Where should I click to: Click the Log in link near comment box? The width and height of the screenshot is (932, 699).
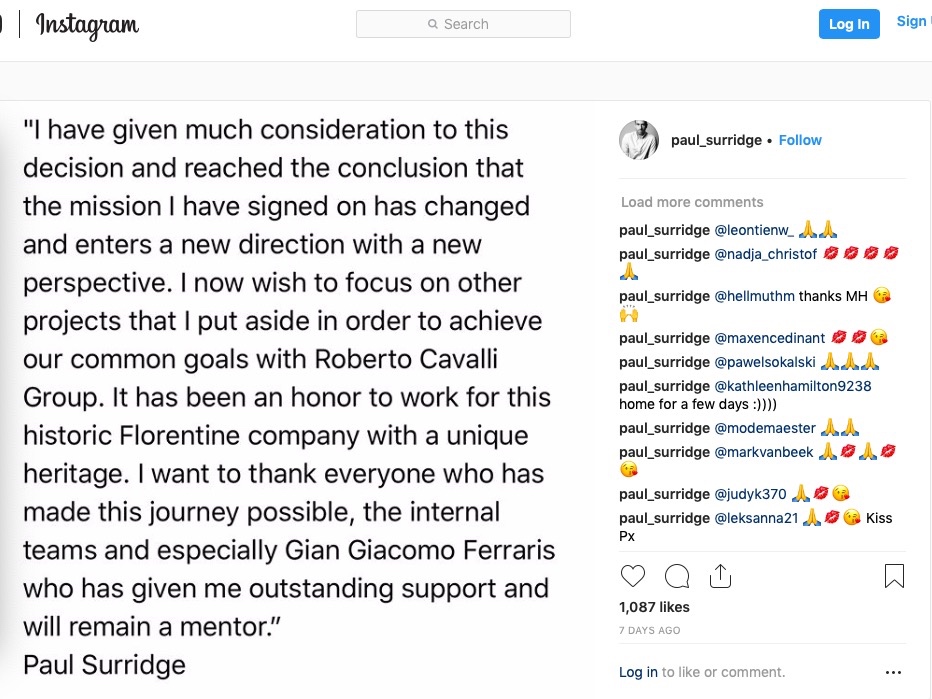(638, 672)
